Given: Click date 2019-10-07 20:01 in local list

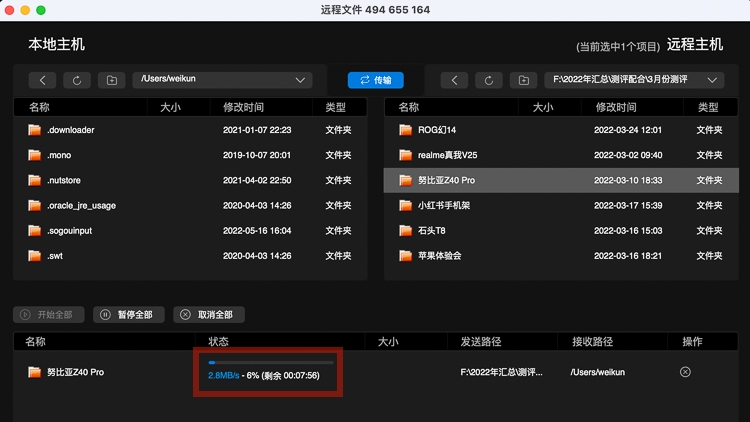Looking at the screenshot, I should [257, 155].
